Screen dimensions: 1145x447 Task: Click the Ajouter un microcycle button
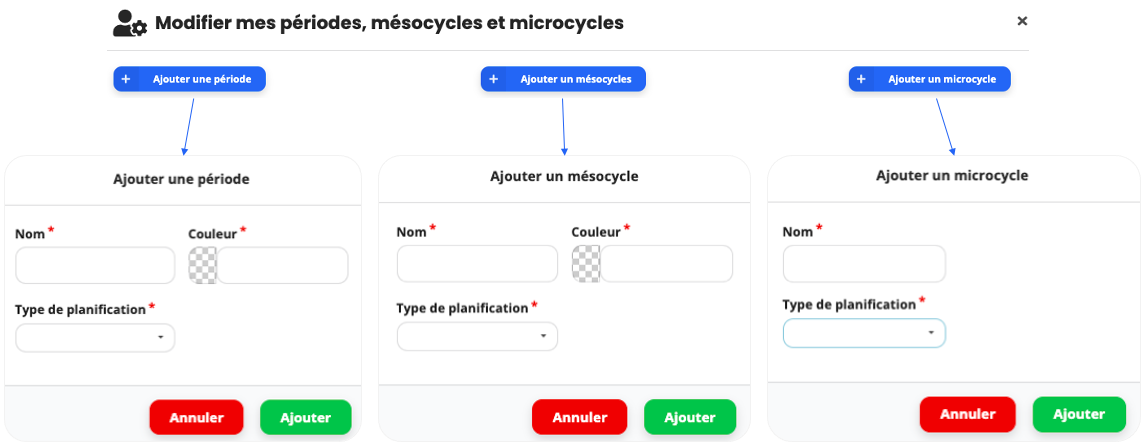[x=930, y=80]
